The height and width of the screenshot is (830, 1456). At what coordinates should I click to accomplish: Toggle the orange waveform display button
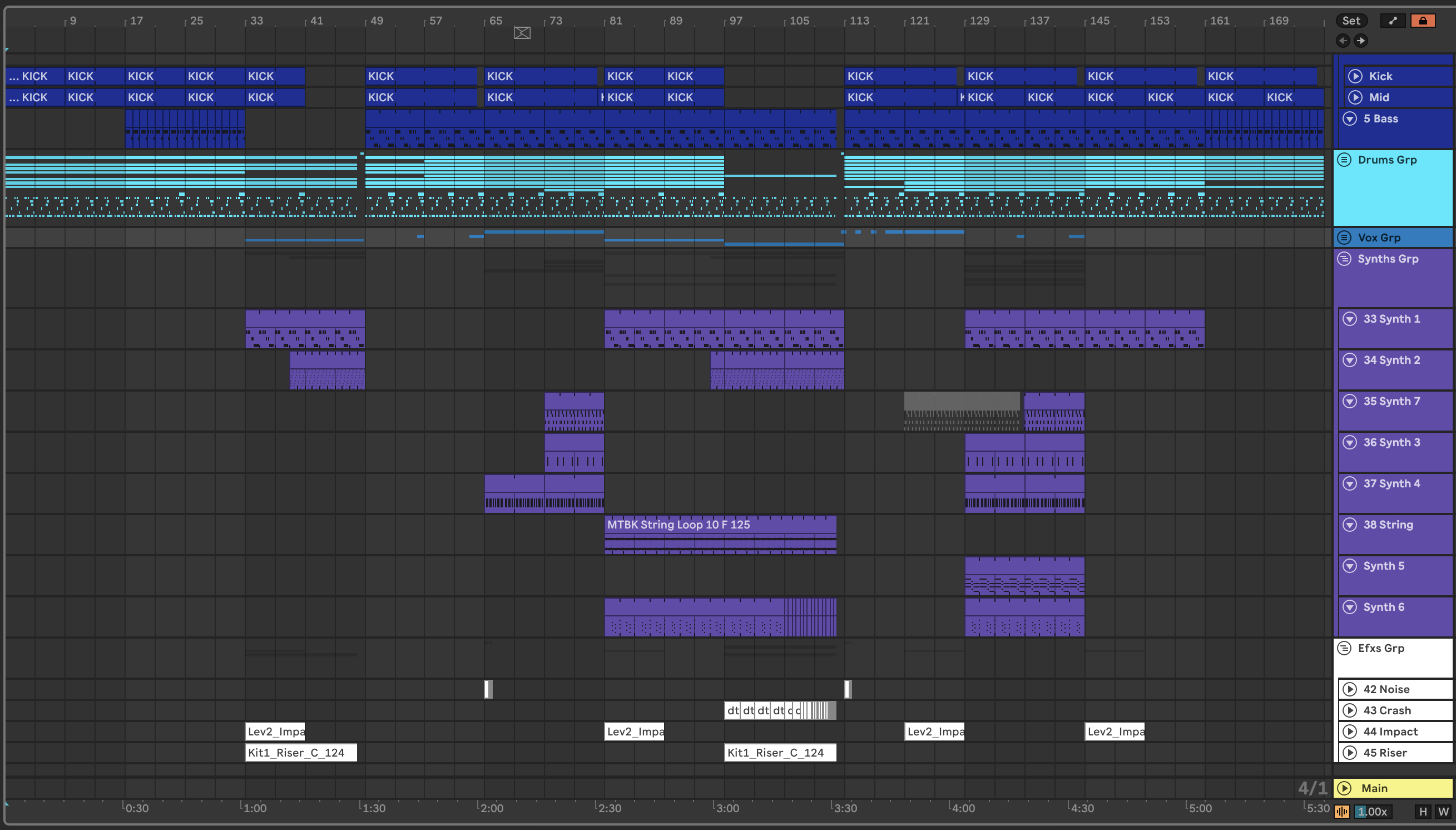point(1341,811)
